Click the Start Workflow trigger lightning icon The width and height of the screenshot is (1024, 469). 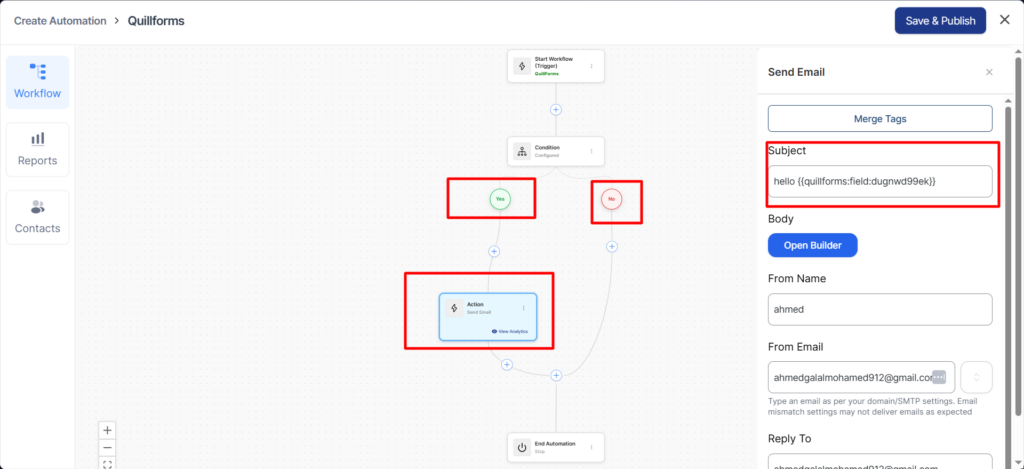click(521, 66)
